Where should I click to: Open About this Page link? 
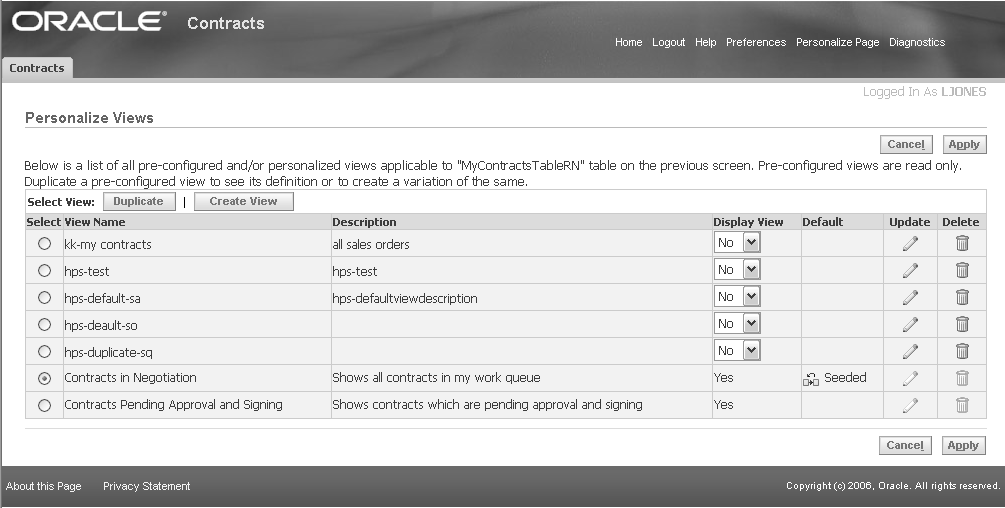(44, 486)
